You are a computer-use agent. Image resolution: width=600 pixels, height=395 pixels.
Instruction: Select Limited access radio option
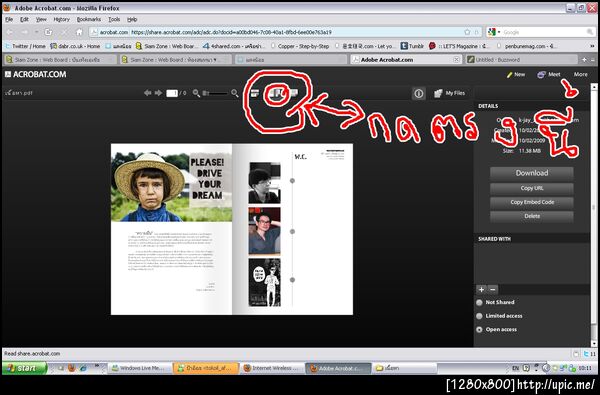pyautogui.click(x=479, y=316)
